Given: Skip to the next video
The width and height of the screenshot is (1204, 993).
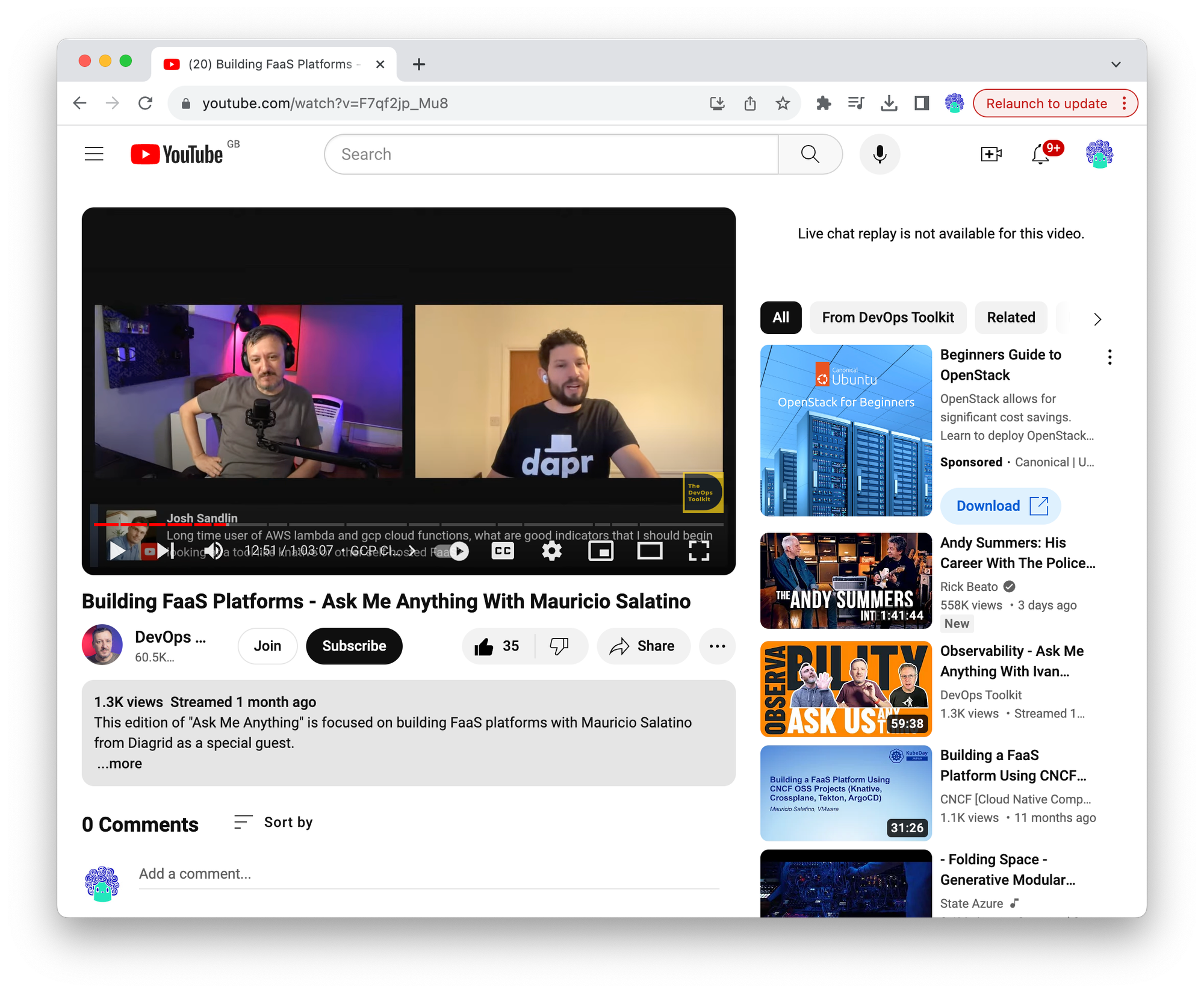Looking at the screenshot, I should coord(166,551).
